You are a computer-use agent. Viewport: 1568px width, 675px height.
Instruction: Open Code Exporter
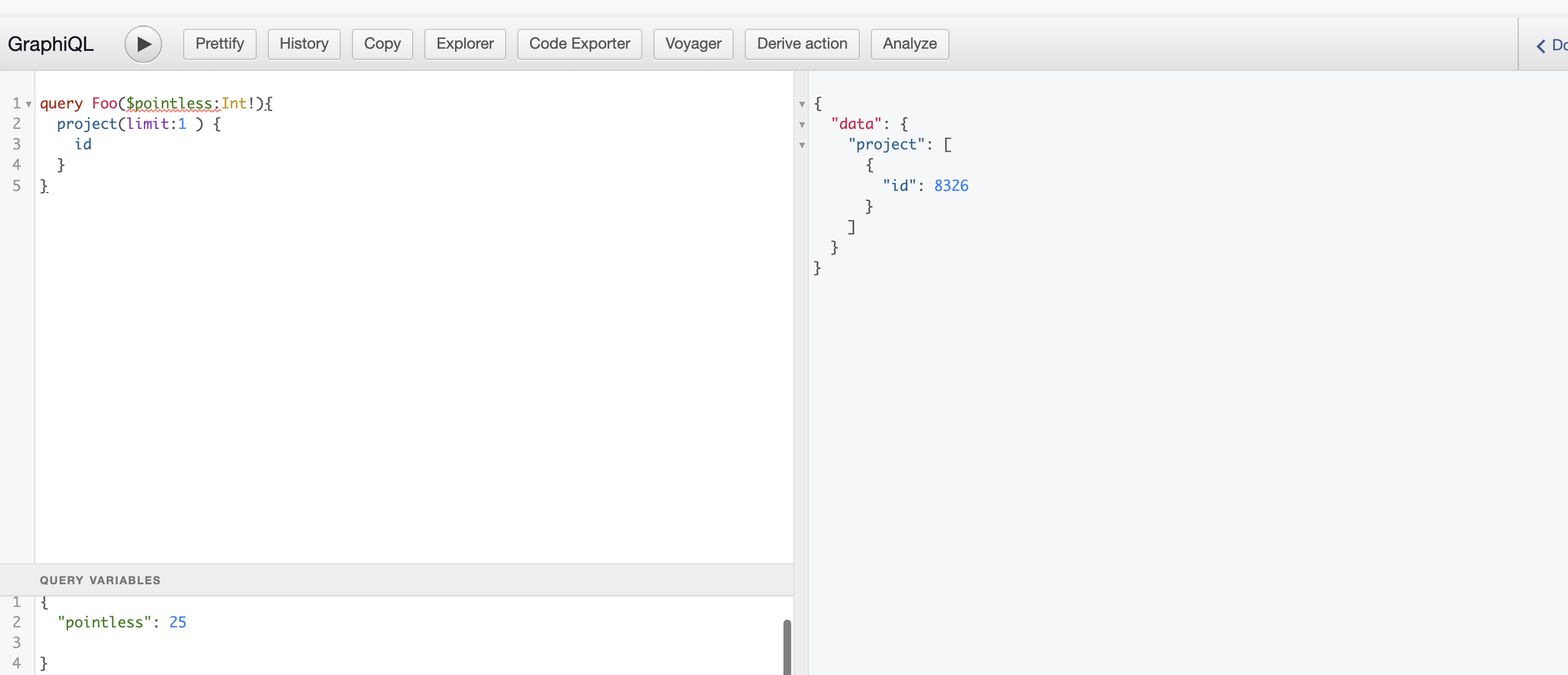[x=579, y=44]
